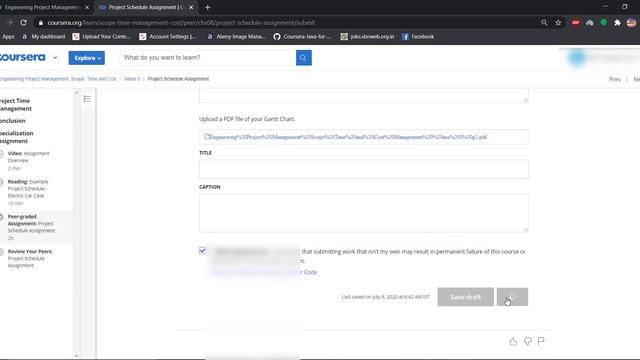Click the thumbs down dislike icon
The width and height of the screenshot is (640, 360).
[x=527, y=341]
